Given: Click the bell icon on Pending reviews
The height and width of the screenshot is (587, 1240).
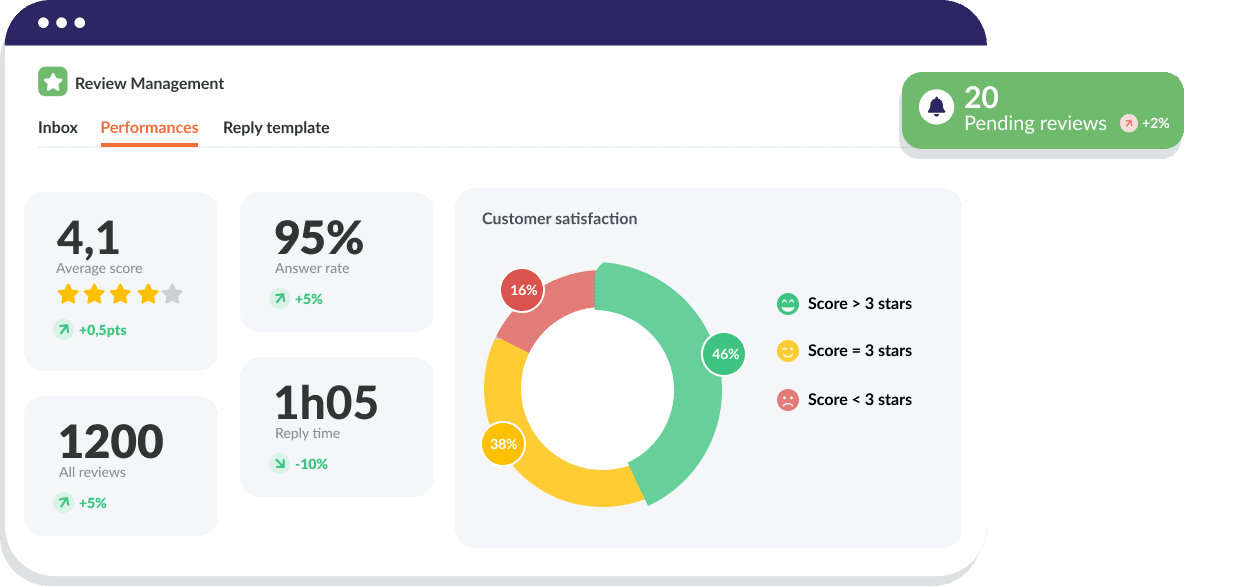Looking at the screenshot, I should pos(936,108).
